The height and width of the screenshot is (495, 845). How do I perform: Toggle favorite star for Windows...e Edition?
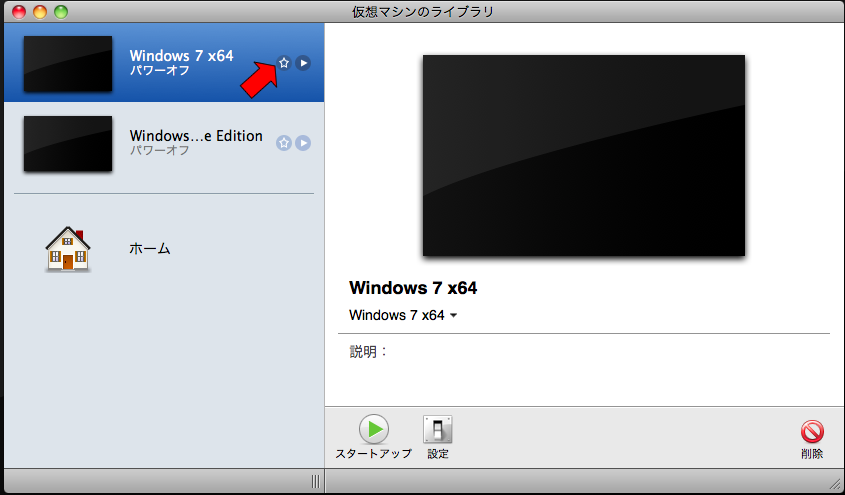click(284, 143)
